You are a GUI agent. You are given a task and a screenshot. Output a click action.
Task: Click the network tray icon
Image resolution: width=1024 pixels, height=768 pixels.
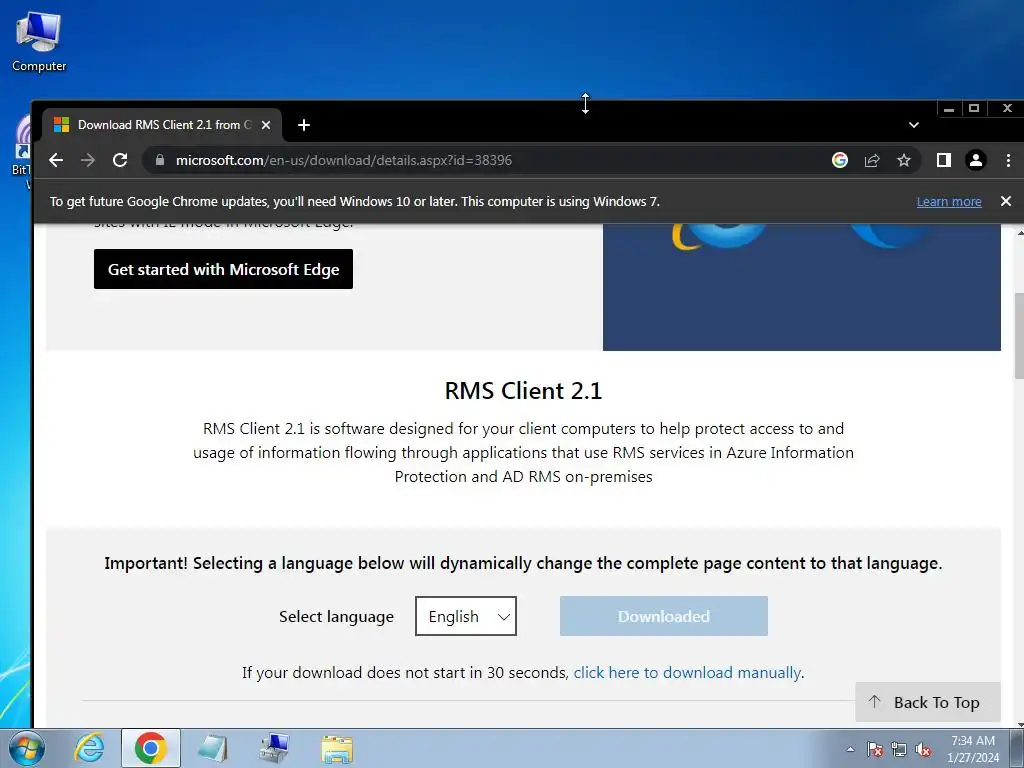click(899, 749)
